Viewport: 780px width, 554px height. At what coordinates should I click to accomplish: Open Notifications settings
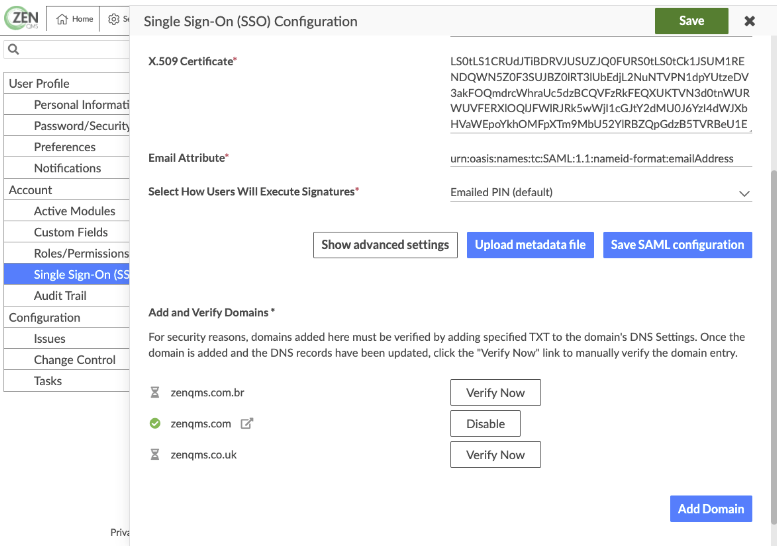[67, 168]
